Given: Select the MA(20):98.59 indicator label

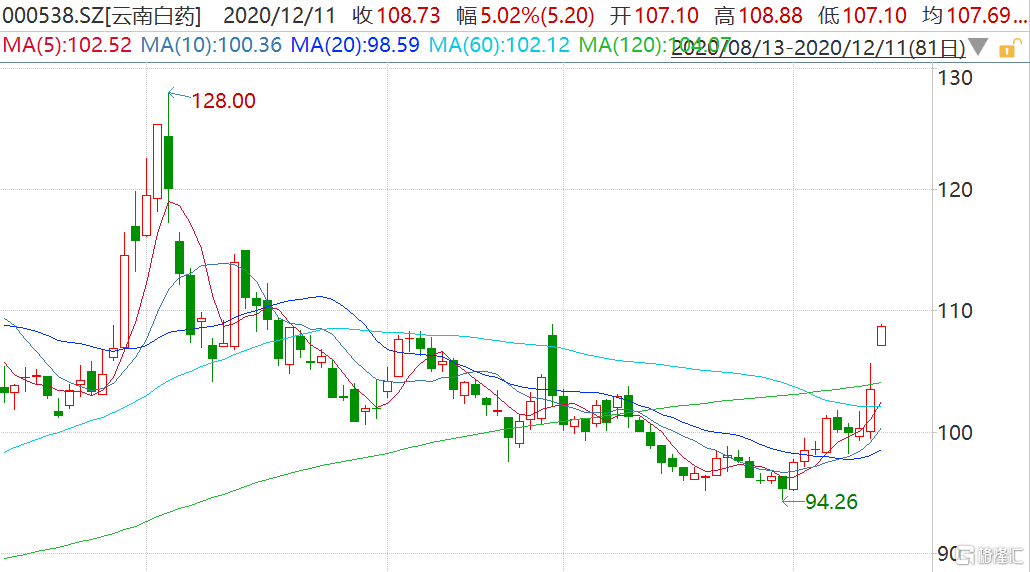Looking at the screenshot, I should [x=355, y=45].
